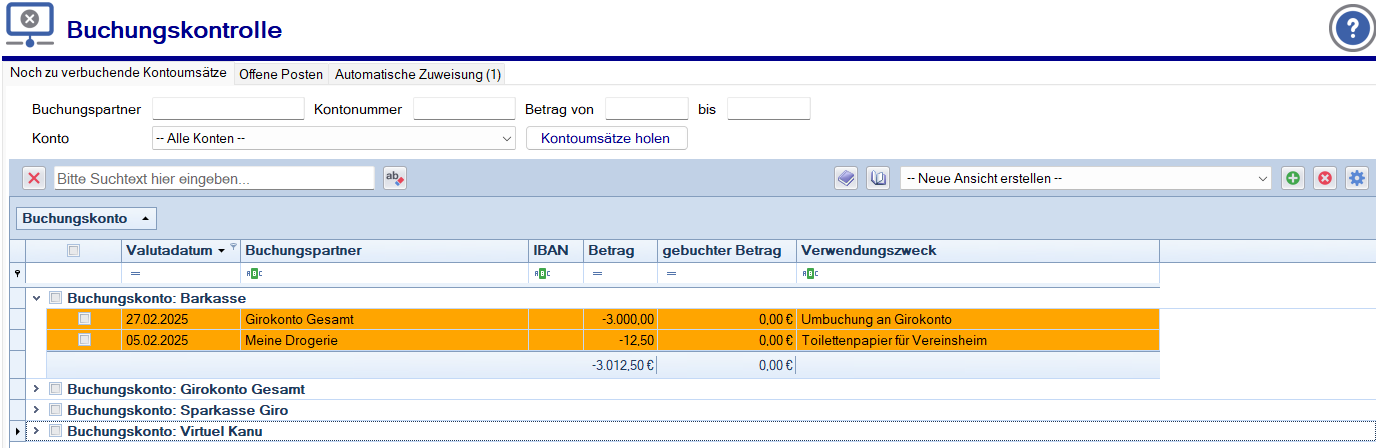Sort by gebuchter Betrag column header
Screen dimensions: 1376x448
pos(727,250)
